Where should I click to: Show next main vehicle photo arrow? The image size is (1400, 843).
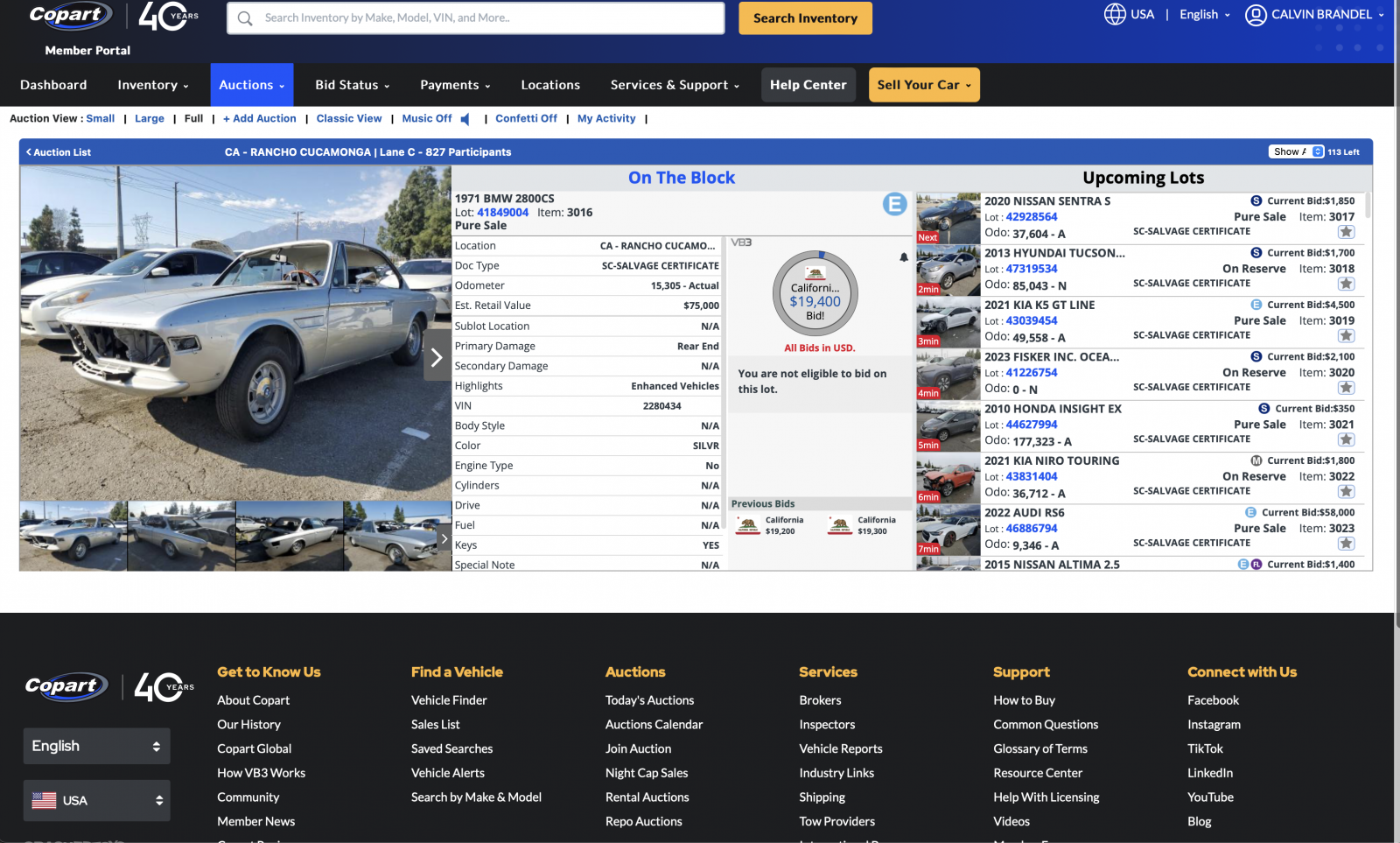[437, 356]
